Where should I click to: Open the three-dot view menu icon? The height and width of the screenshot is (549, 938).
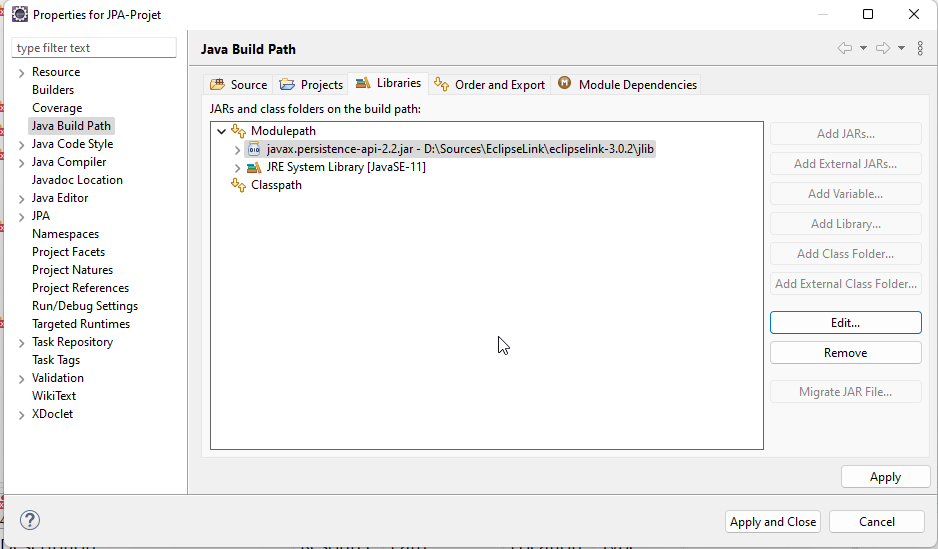click(x=920, y=48)
